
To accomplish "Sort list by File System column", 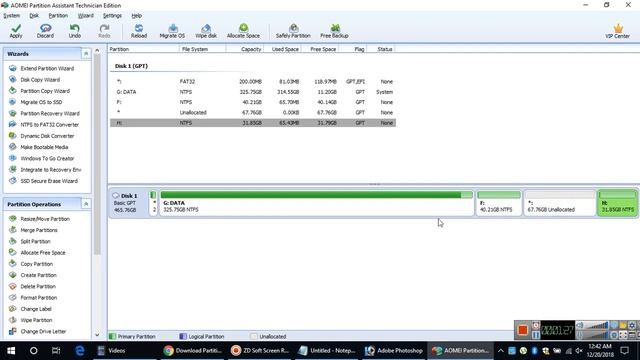I will click(202, 49).
